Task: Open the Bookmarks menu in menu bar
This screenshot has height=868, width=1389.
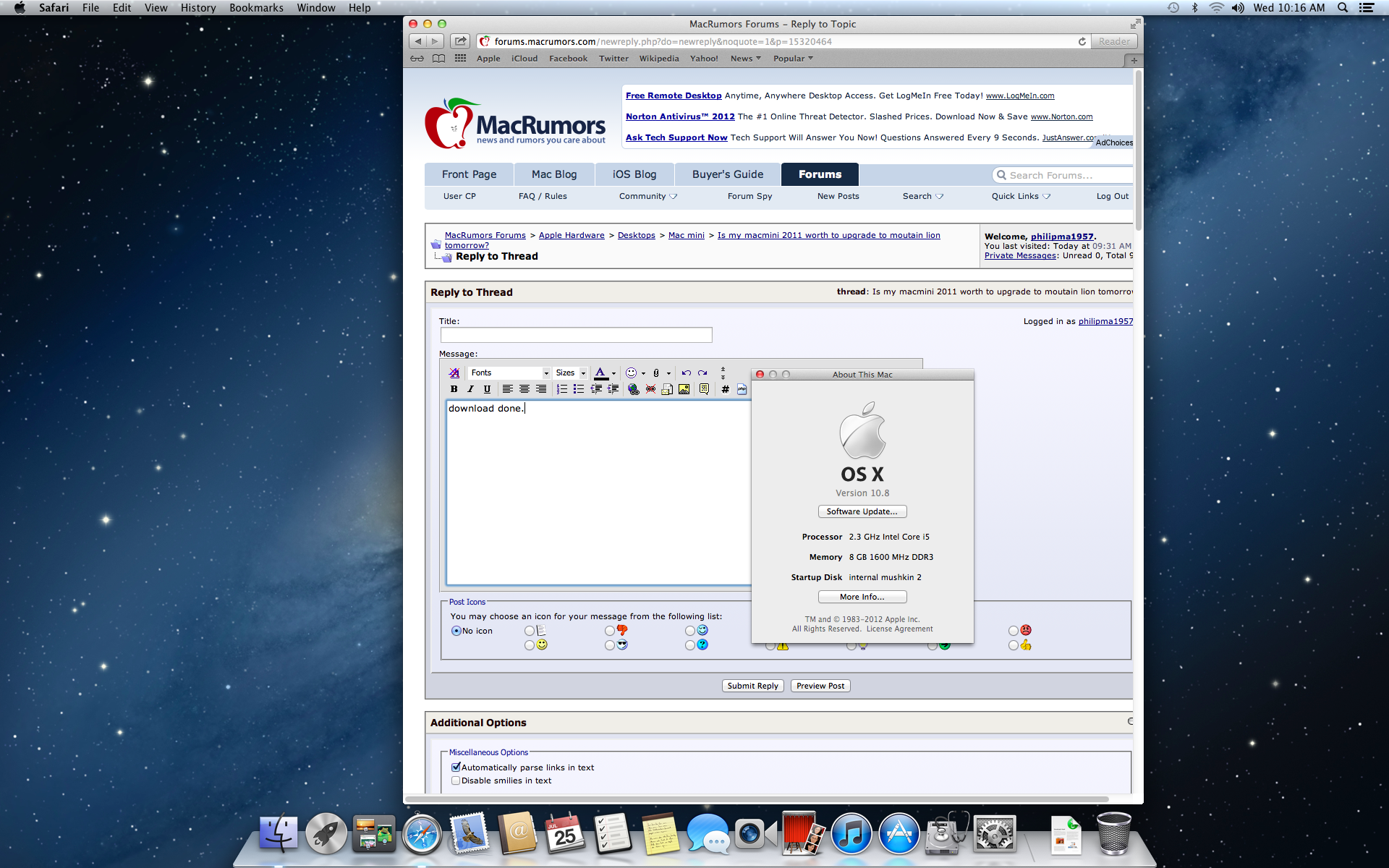Action: [256, 8]
